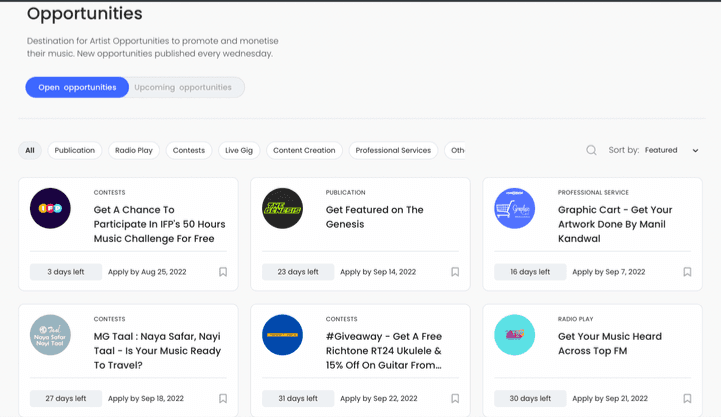Click Apply by Sep 14, 2022 text
The image size is (722, 417).
[378, 272]
